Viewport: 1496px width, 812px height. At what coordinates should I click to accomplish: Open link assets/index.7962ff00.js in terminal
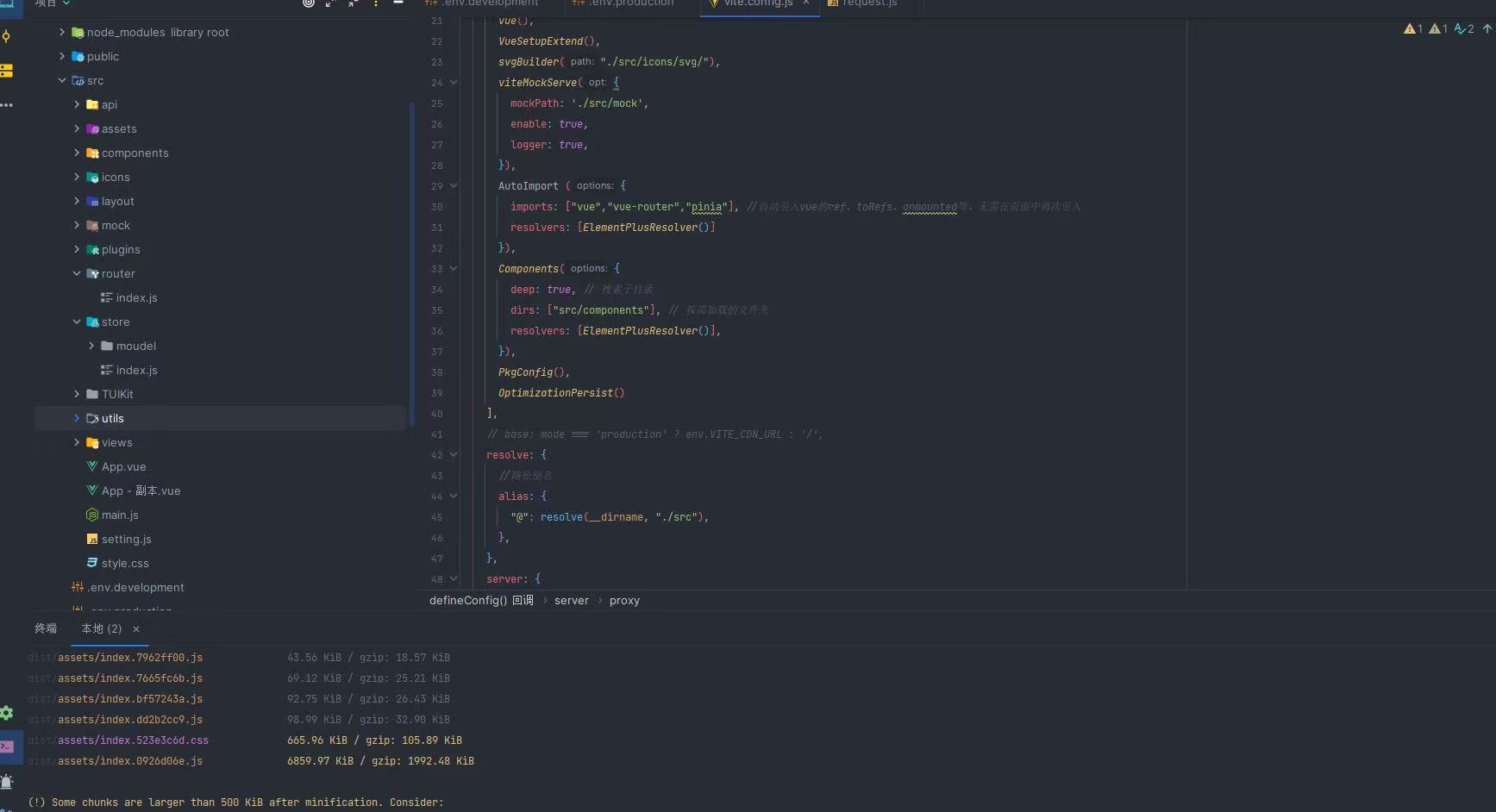tap(130, 658)
